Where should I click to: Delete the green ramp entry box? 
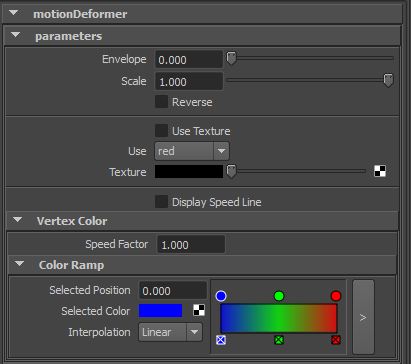point(279,340)
